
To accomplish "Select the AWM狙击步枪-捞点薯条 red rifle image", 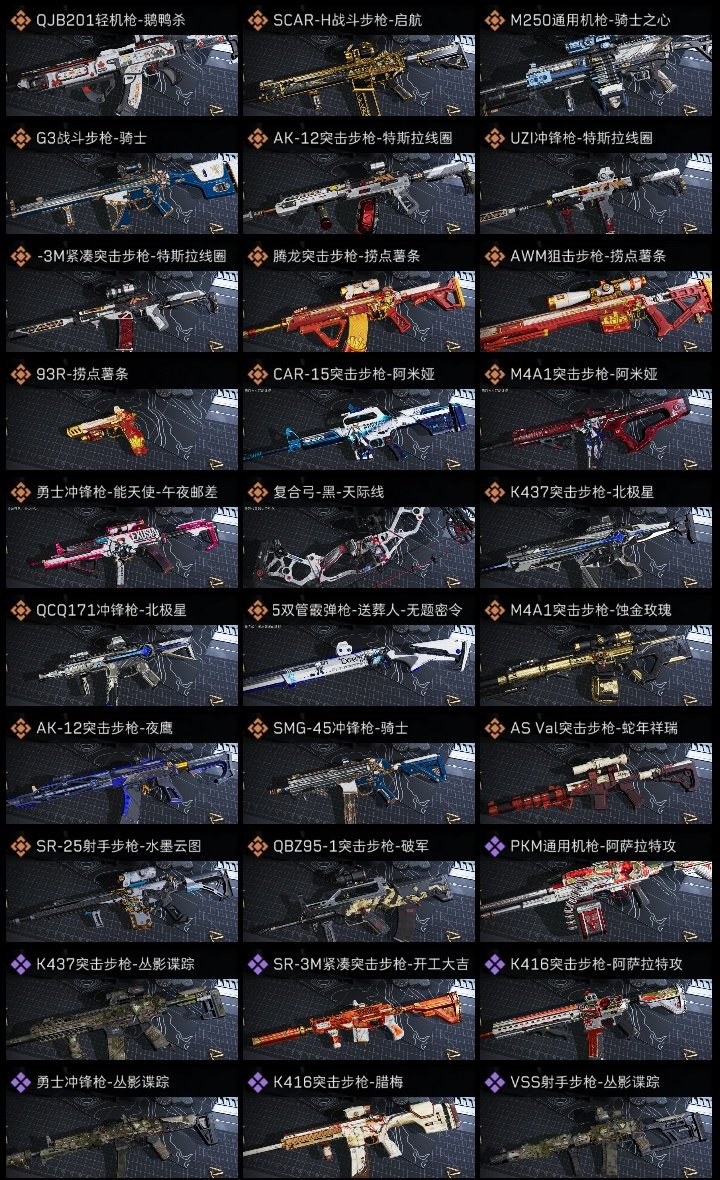I will point(596,312).
